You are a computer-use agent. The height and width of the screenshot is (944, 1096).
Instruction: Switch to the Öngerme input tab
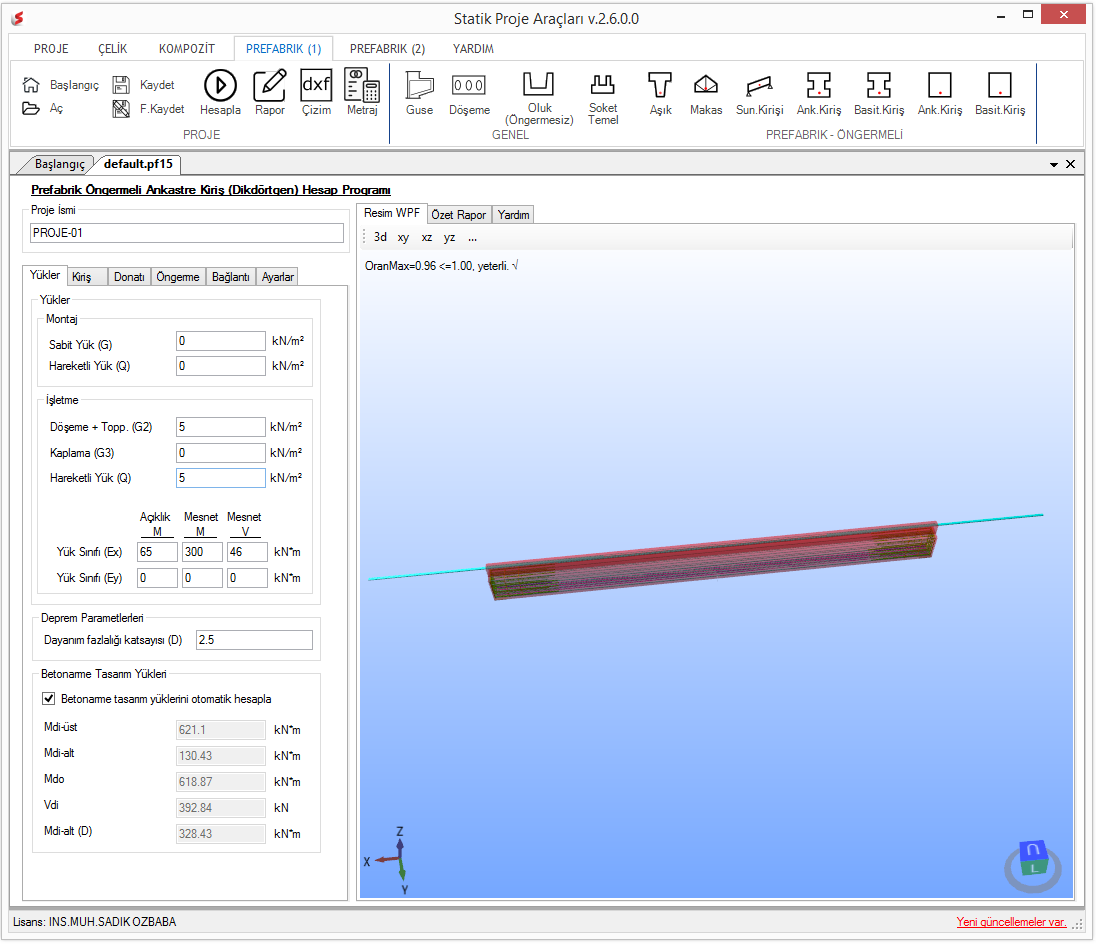[x=178, y=277]
